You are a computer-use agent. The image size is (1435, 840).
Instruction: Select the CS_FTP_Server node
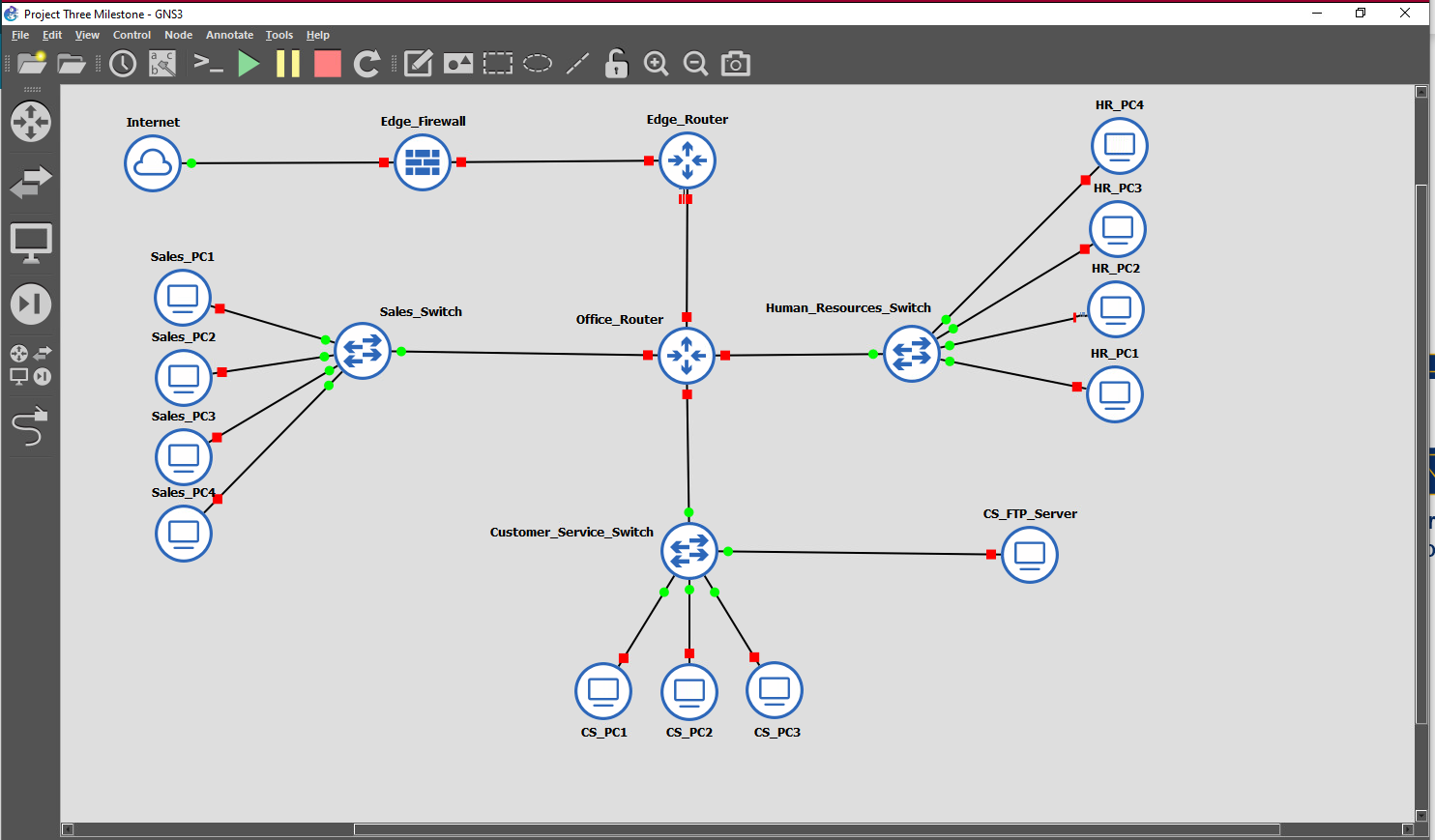pos(1030,555)
